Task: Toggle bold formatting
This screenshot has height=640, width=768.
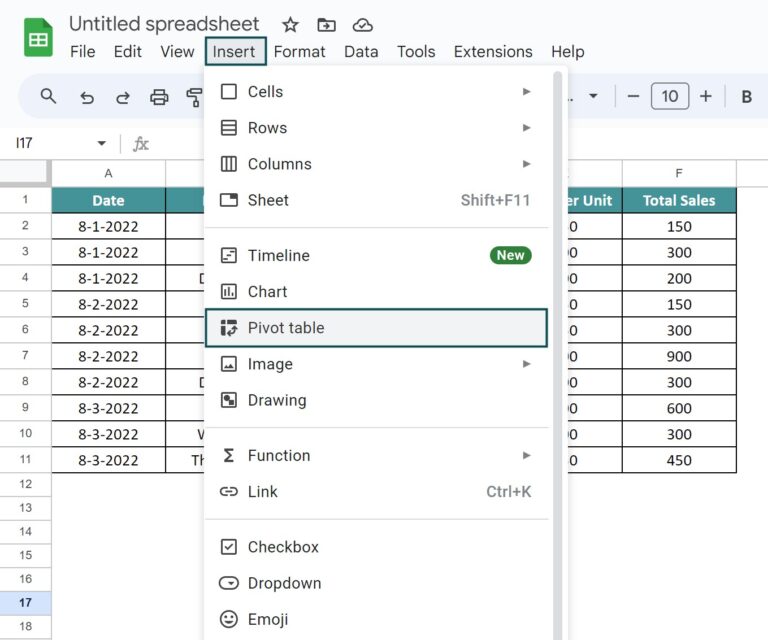Action: pos(746,97)
